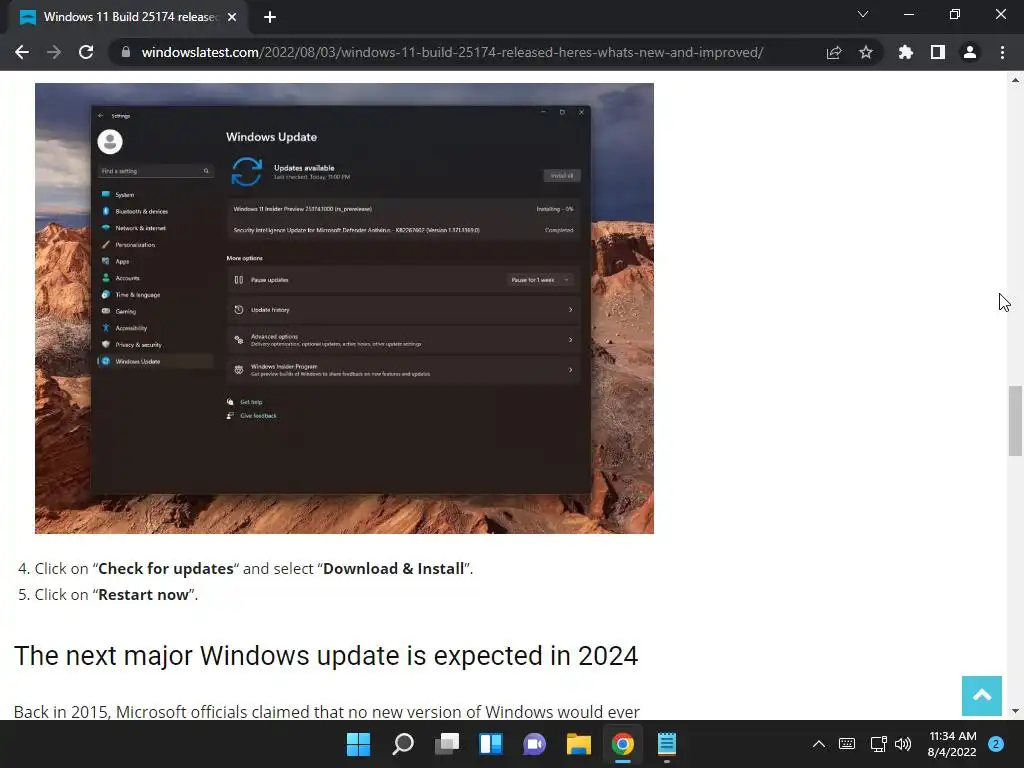Click the step 5 'Restart now' text
The width and height of the screenshot is (1024, 768).
[x=144, y=594]
